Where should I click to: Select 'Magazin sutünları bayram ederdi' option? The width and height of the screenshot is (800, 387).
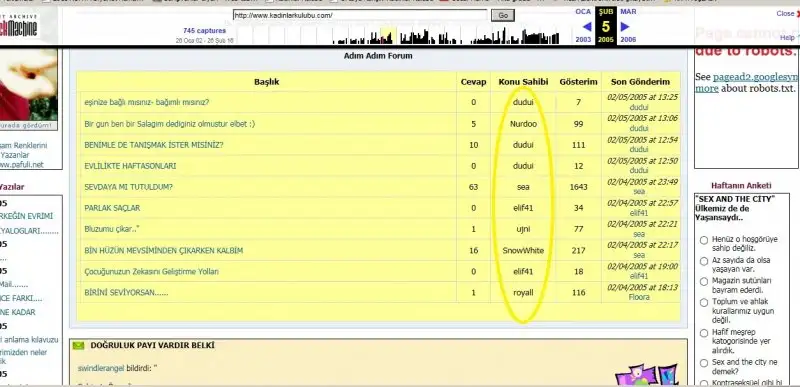(x=704, y=281)
